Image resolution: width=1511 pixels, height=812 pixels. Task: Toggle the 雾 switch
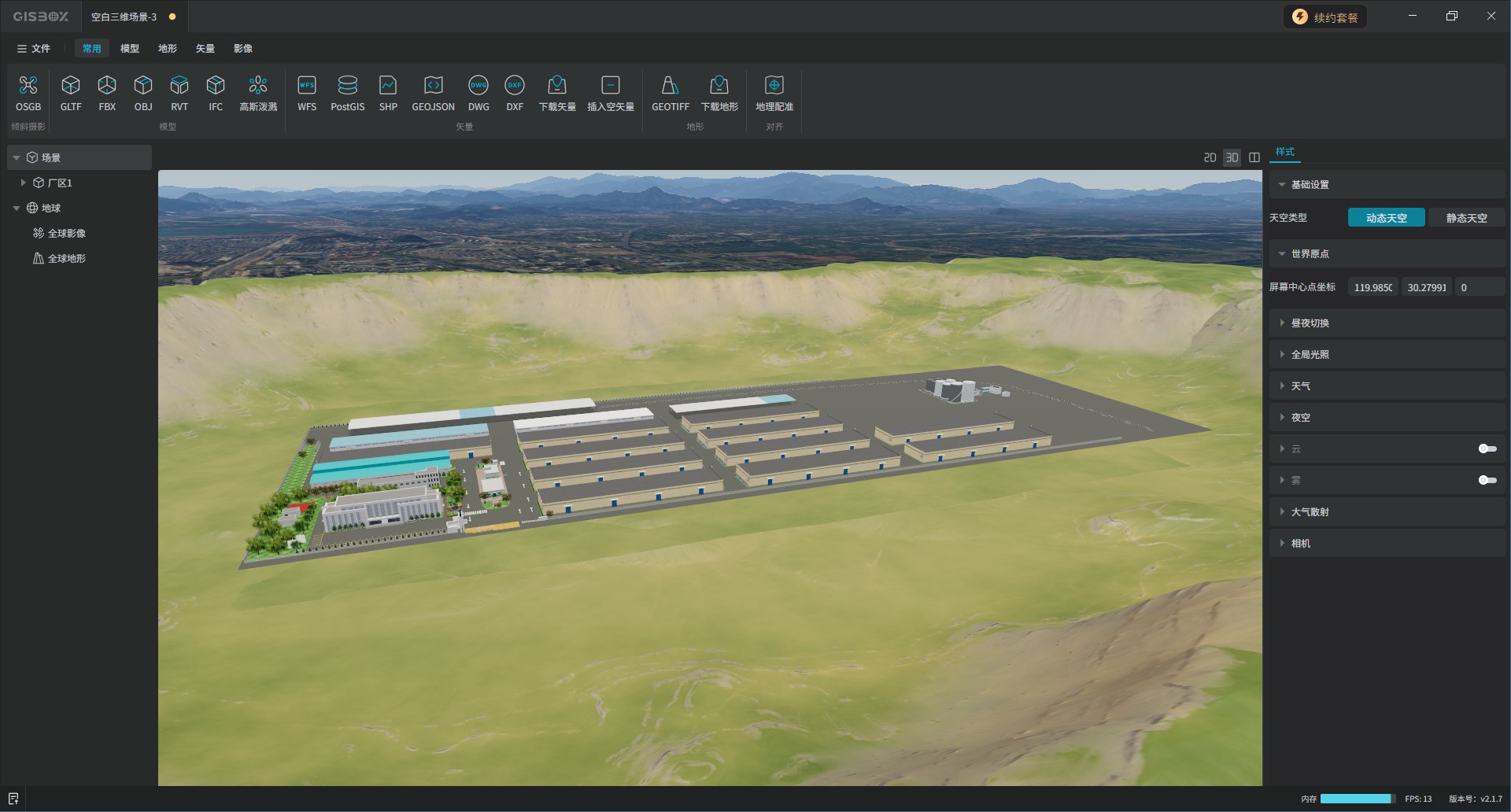1487,480
